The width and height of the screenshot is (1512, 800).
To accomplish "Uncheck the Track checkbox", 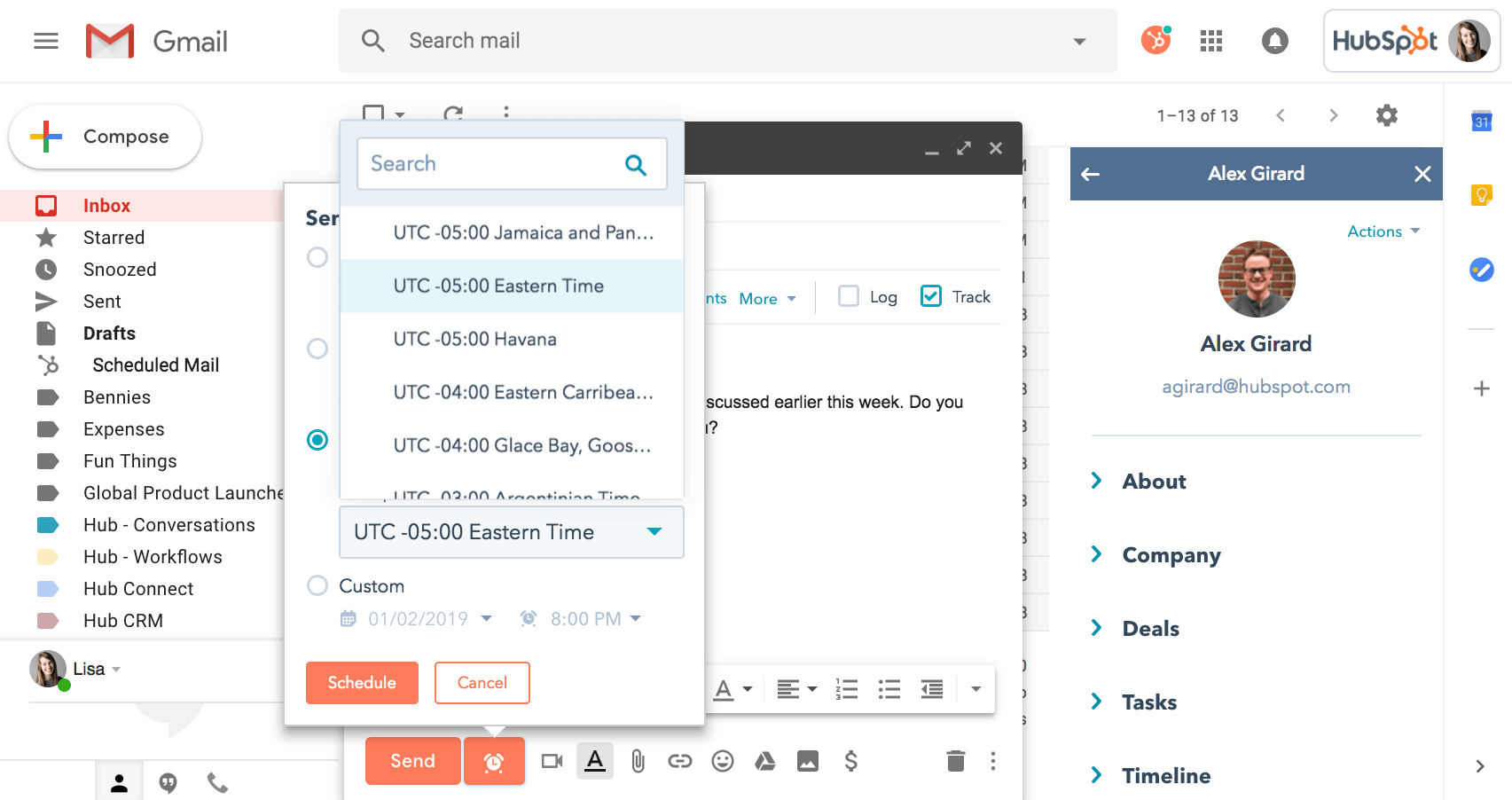I will click(930, 296).
